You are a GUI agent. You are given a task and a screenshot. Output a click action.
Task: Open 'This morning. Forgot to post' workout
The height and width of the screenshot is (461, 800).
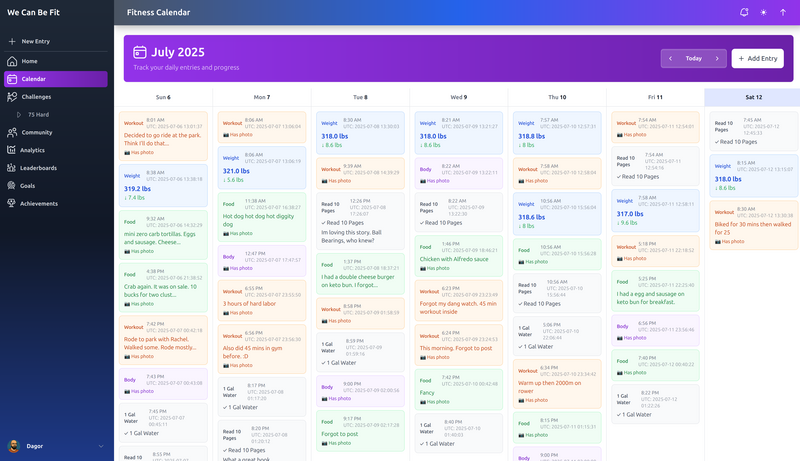[459, 345]
